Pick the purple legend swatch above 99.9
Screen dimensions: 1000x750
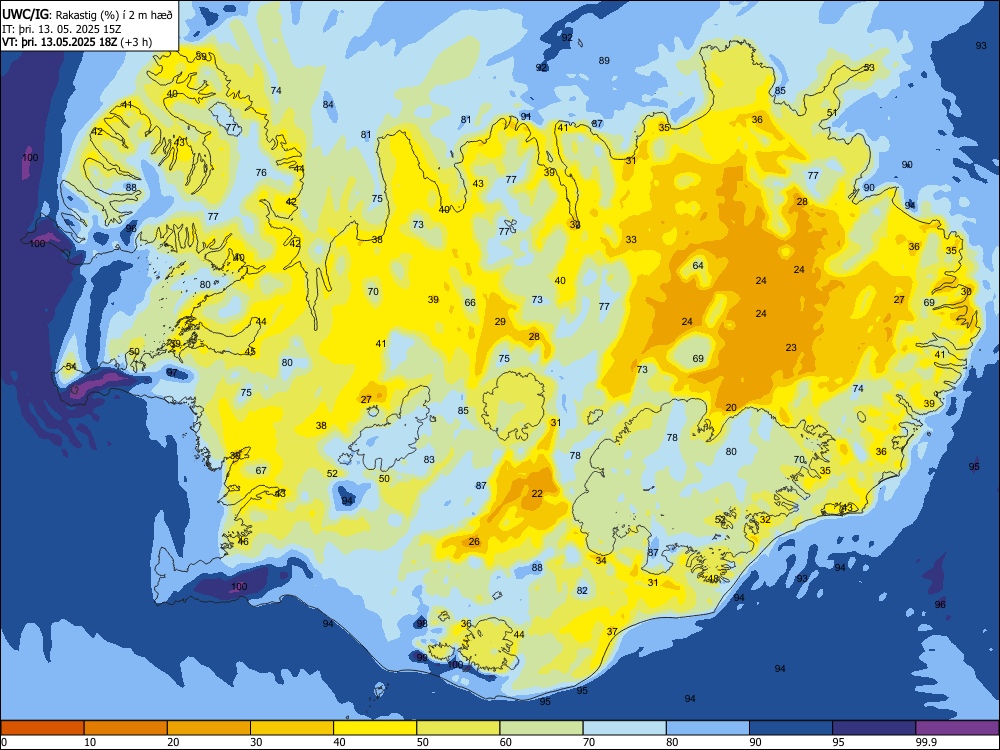pos(957,728)
